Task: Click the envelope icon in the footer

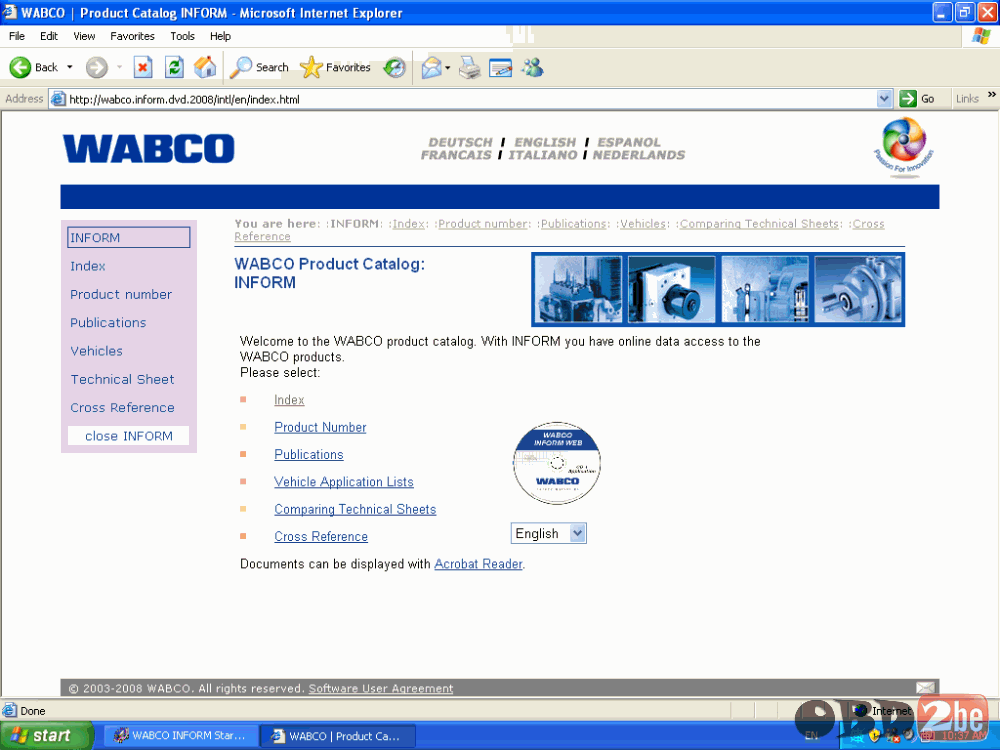Action: tap(925, 688)
